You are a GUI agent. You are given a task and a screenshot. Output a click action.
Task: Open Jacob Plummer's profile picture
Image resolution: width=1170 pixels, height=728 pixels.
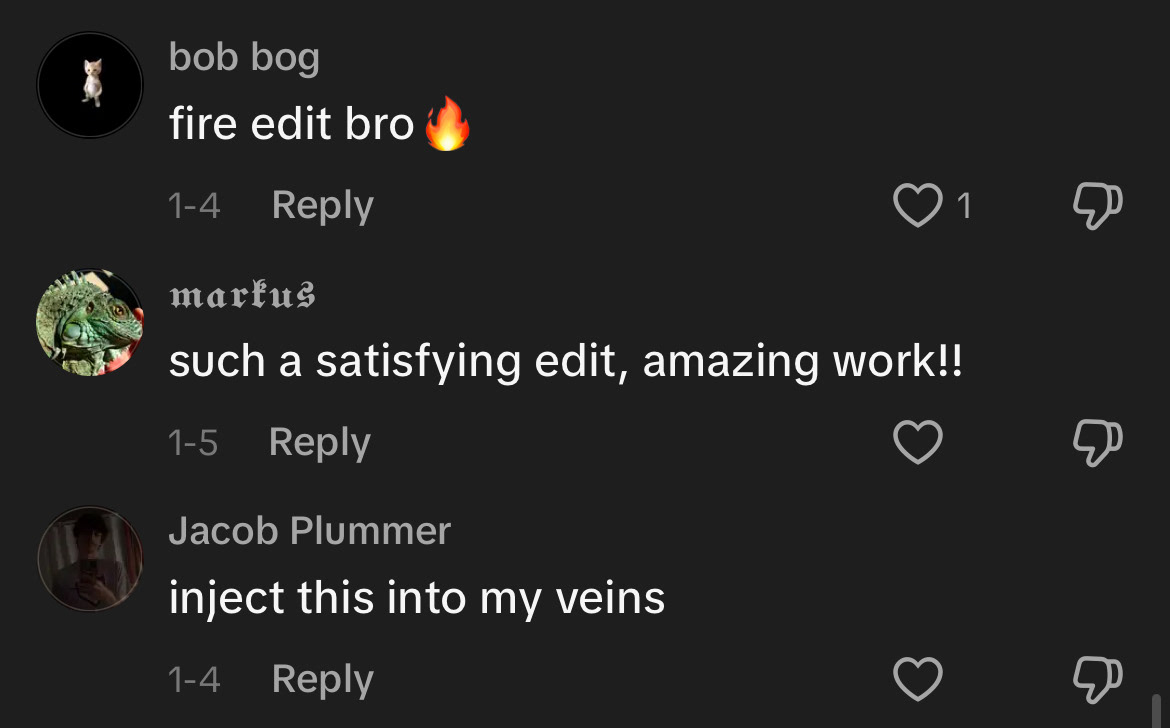click(90, 559)
